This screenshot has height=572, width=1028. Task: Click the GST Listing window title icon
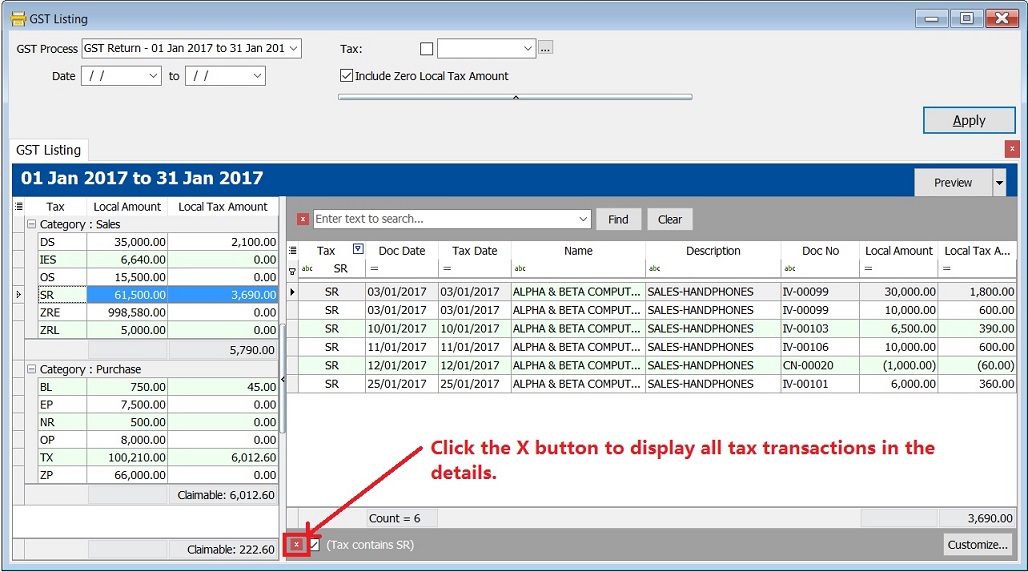[x=18, y=18]
